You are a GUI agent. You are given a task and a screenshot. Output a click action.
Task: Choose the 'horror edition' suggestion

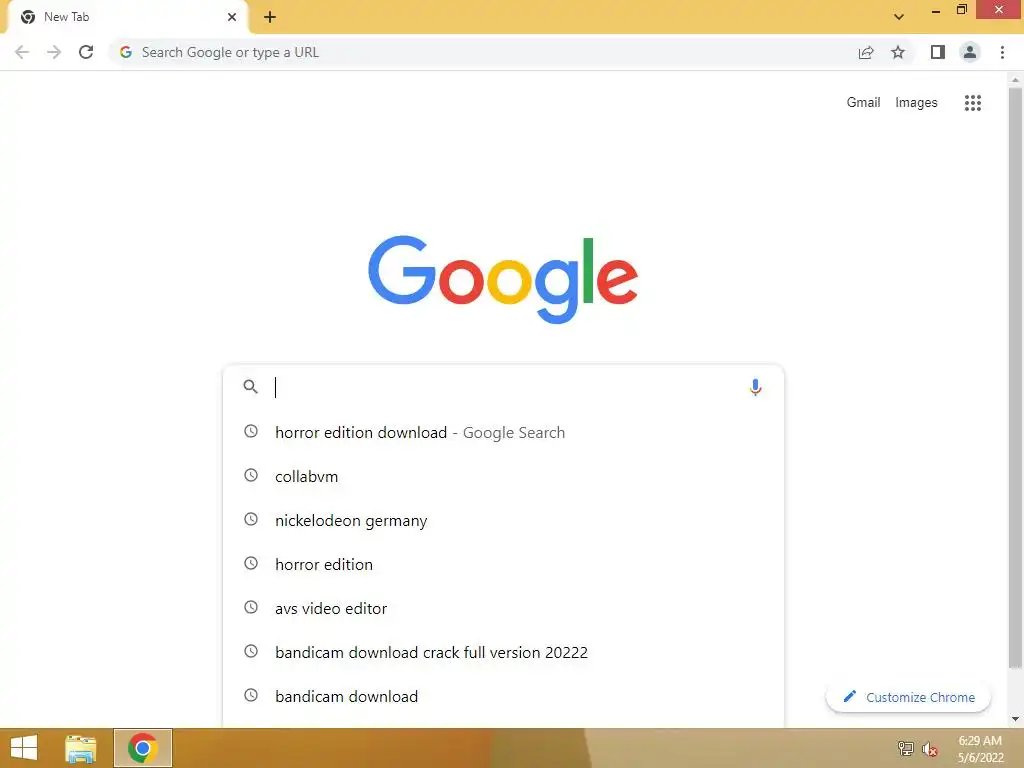[503, 564]
